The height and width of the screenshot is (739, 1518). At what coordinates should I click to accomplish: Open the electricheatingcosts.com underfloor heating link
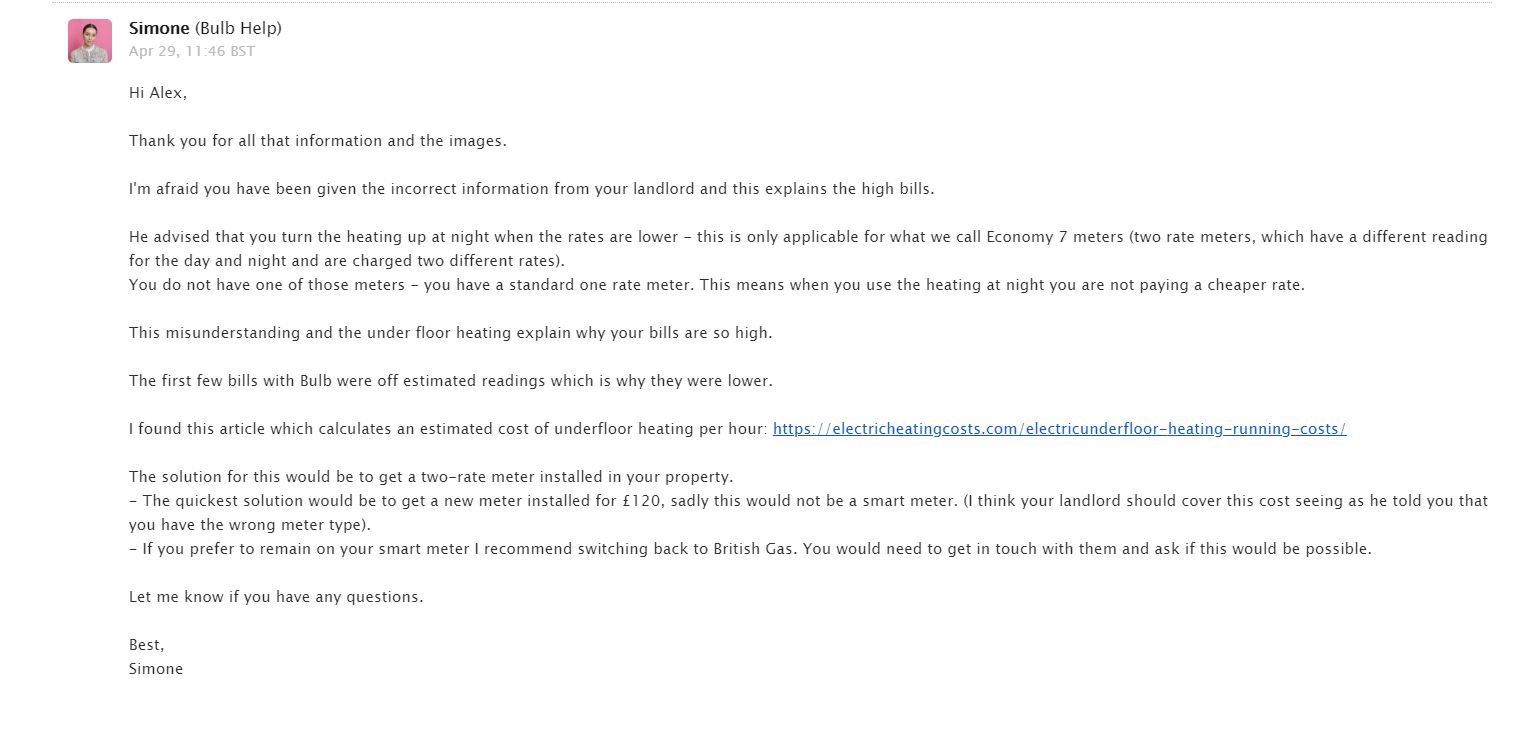click(1059, 429)
